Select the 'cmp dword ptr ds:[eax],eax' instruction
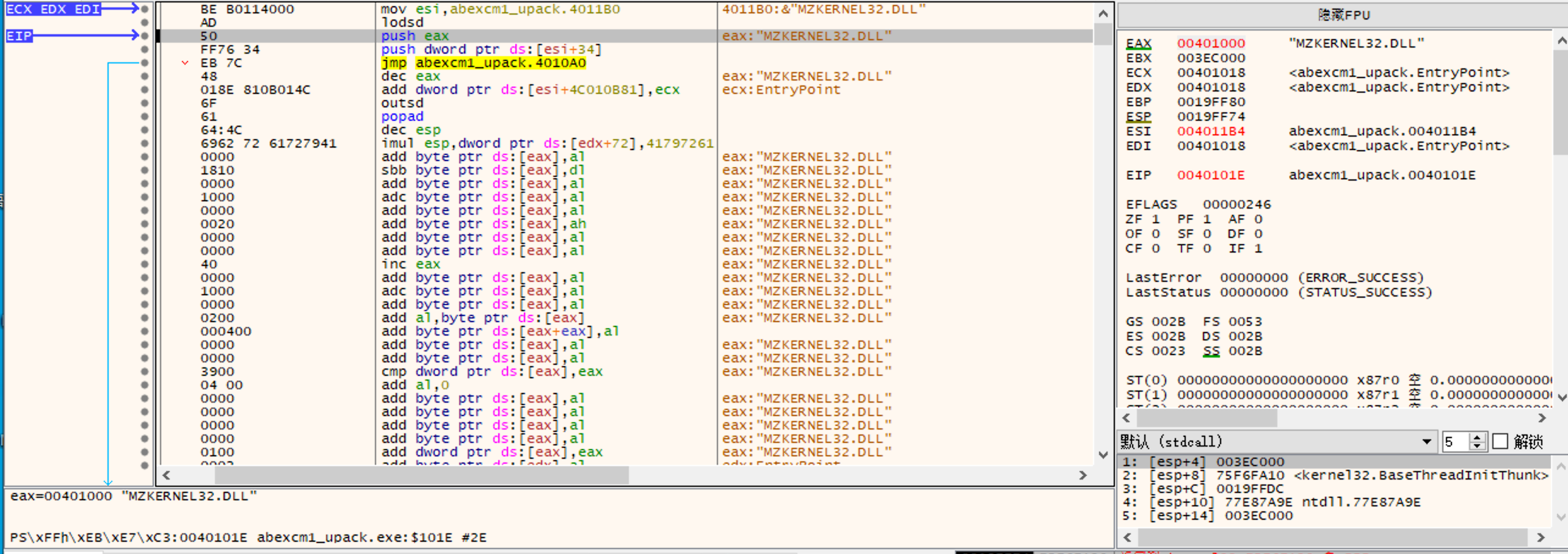1568x554 pixels. [x=492, y=372]
